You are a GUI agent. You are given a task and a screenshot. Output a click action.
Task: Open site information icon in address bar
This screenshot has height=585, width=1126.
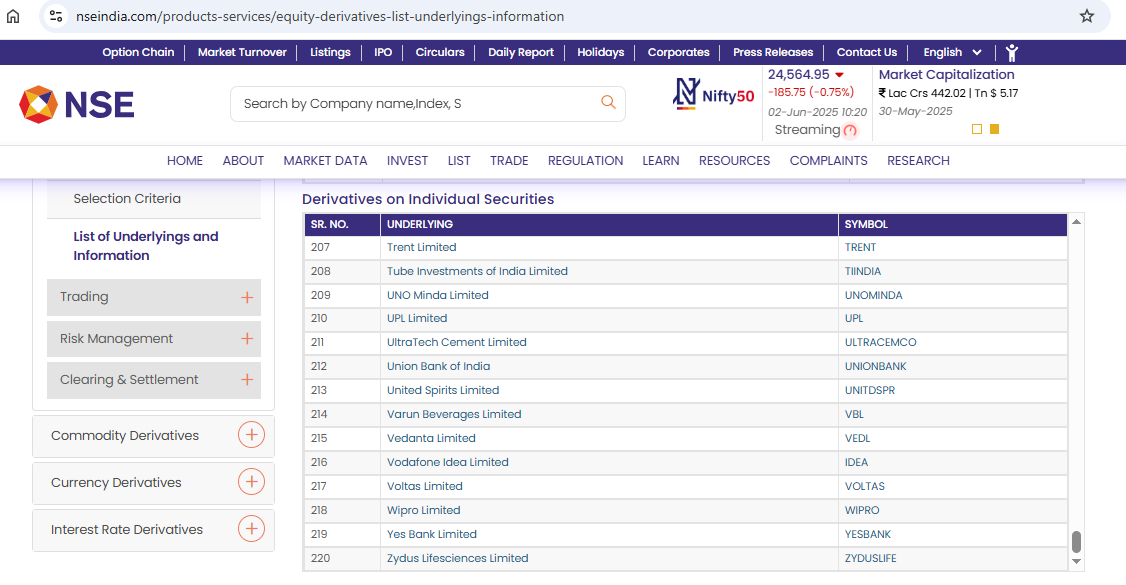[x=56, y=16]
